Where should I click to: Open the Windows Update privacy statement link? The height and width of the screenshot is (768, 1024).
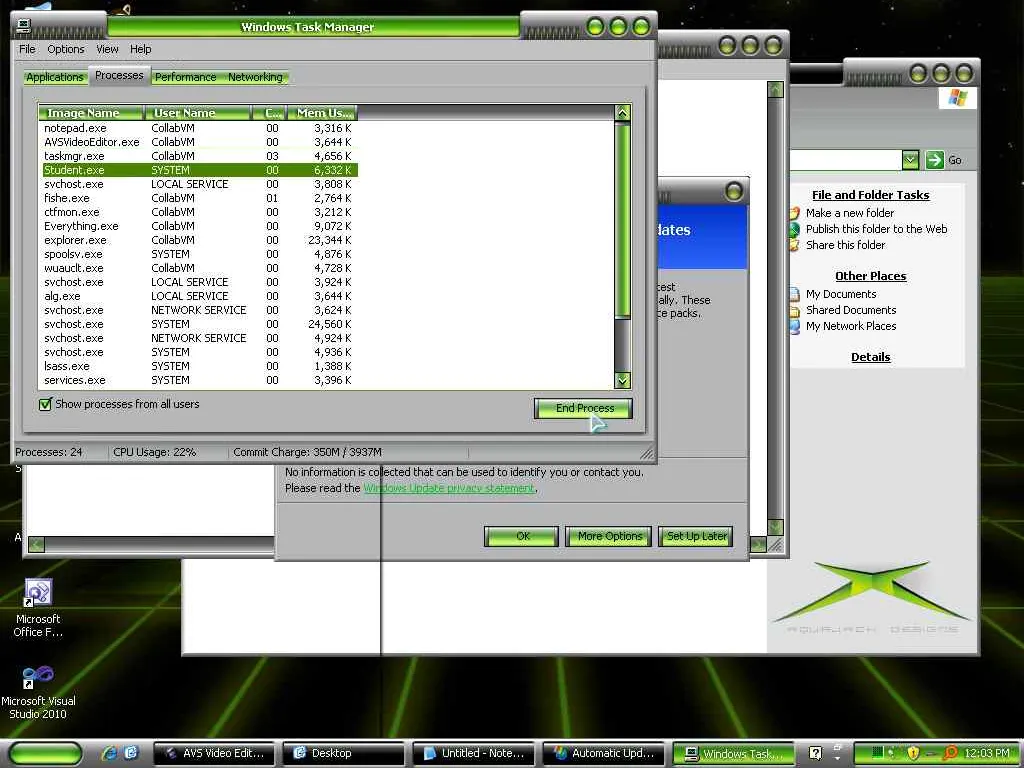click(449, 488)
